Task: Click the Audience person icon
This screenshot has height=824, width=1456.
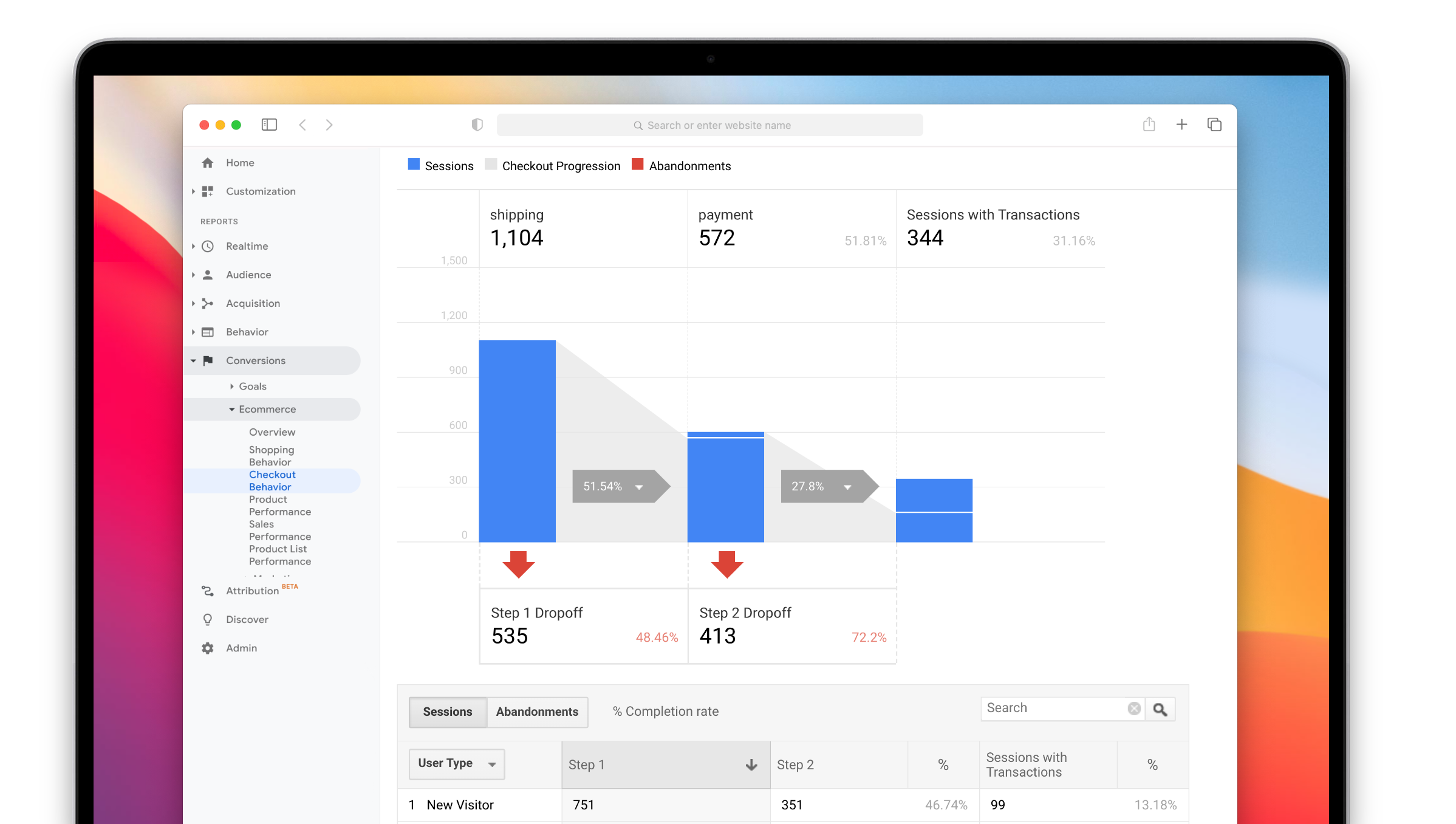Action: pyautogui.click(x=208, y=275)
